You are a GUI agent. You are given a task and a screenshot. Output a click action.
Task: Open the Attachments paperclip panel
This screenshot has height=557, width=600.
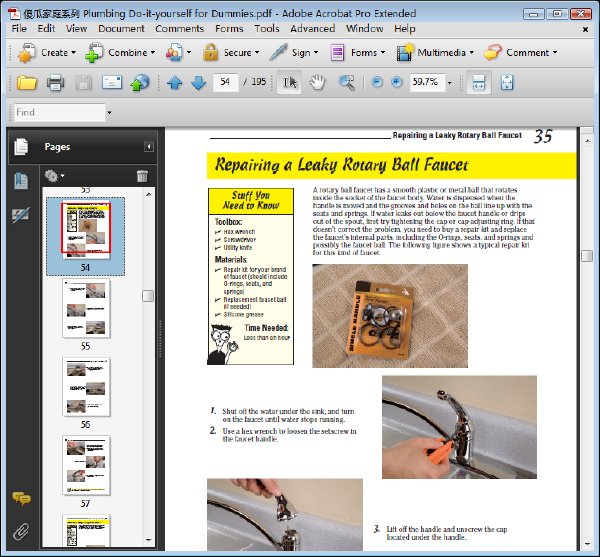pyautogui.click(x=21, y=531)
